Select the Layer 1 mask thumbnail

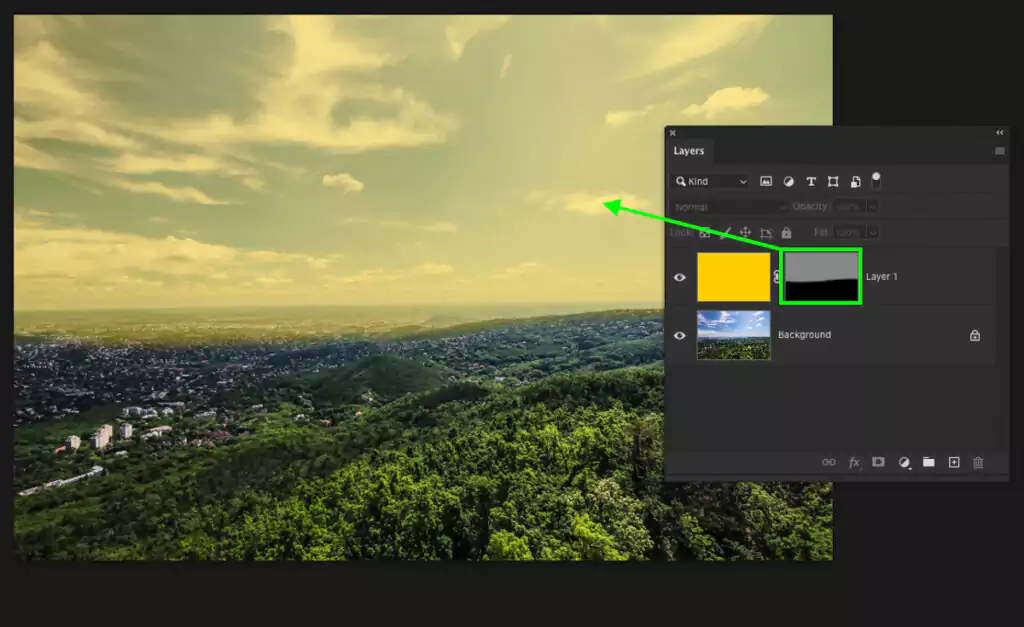pos(821,276)
